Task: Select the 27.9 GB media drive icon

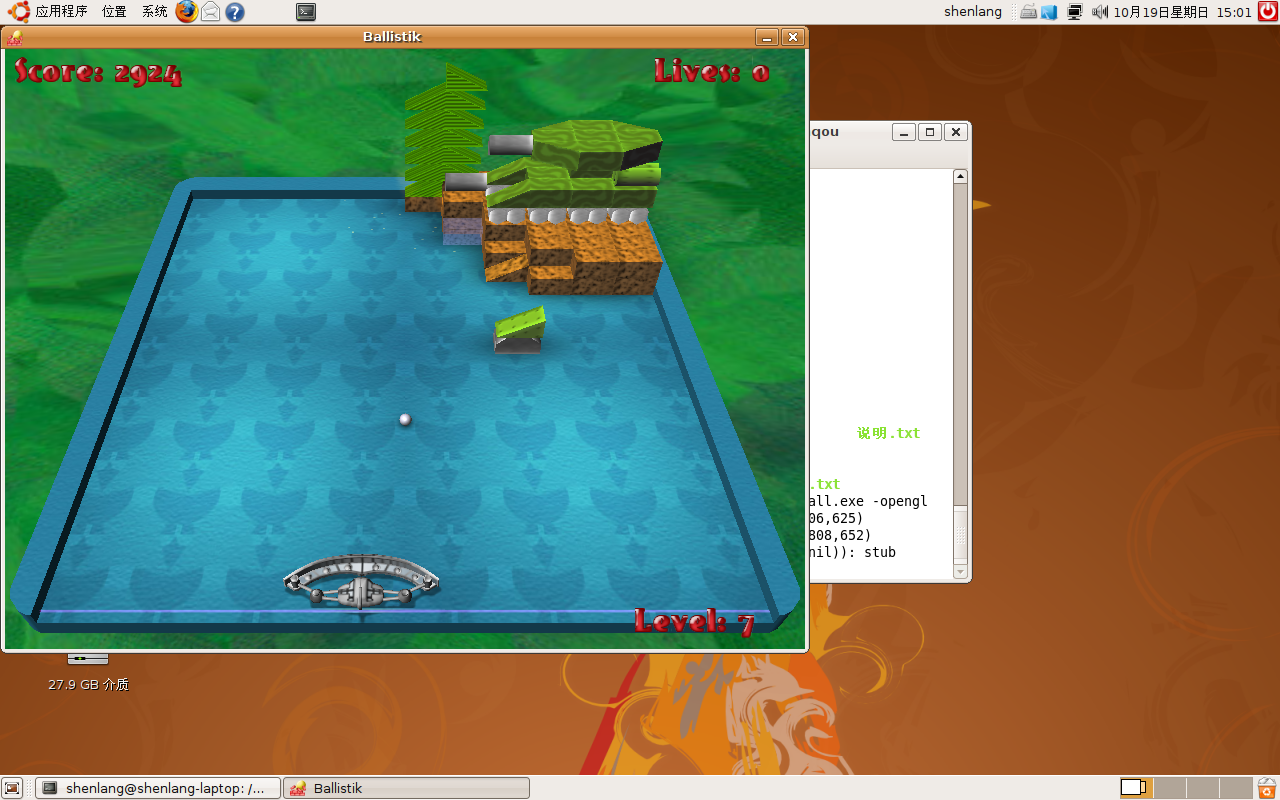Action: point(88,660)
